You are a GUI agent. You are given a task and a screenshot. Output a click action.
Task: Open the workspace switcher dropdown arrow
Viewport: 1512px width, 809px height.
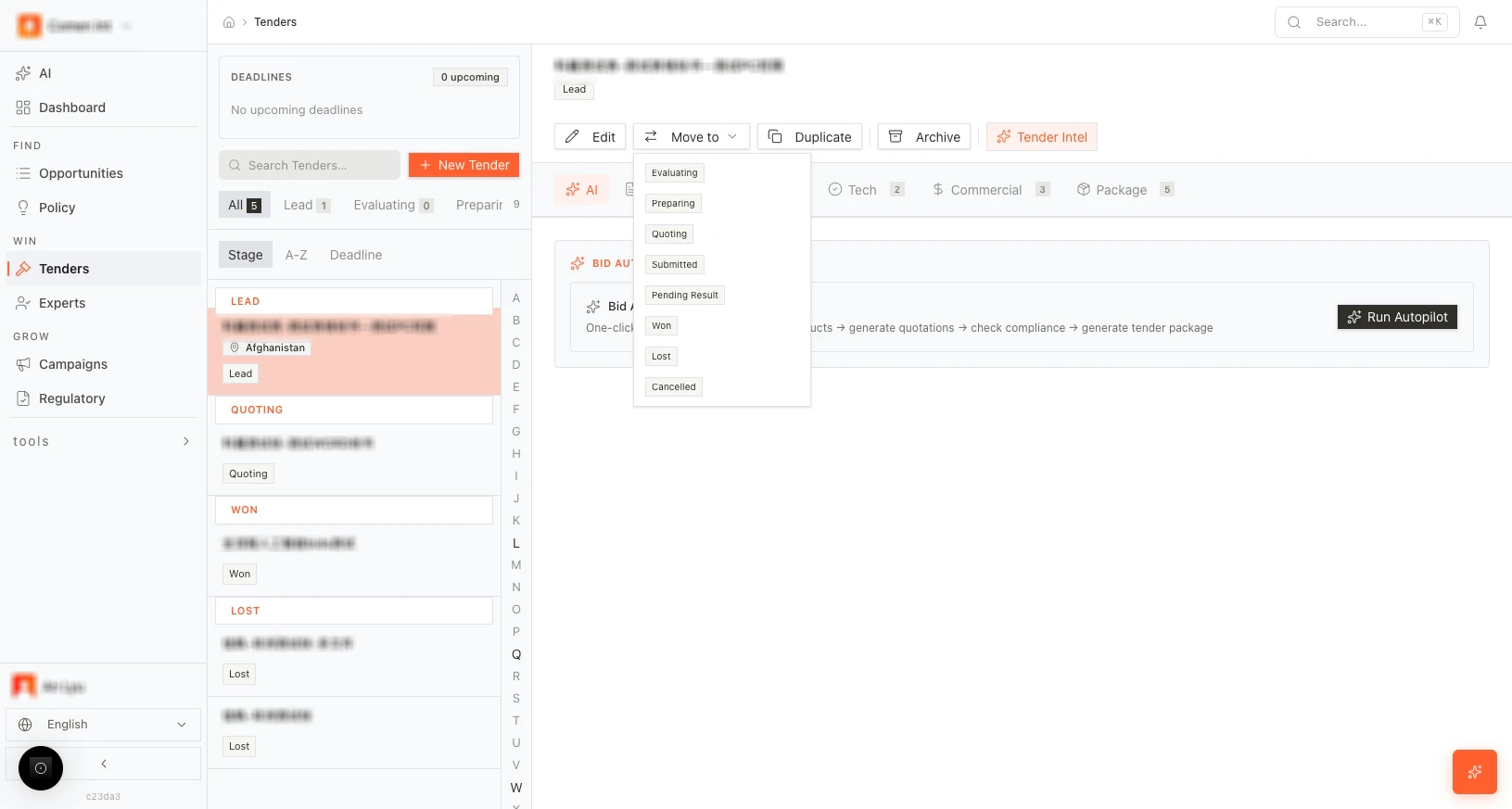click(x=126, y=26)
